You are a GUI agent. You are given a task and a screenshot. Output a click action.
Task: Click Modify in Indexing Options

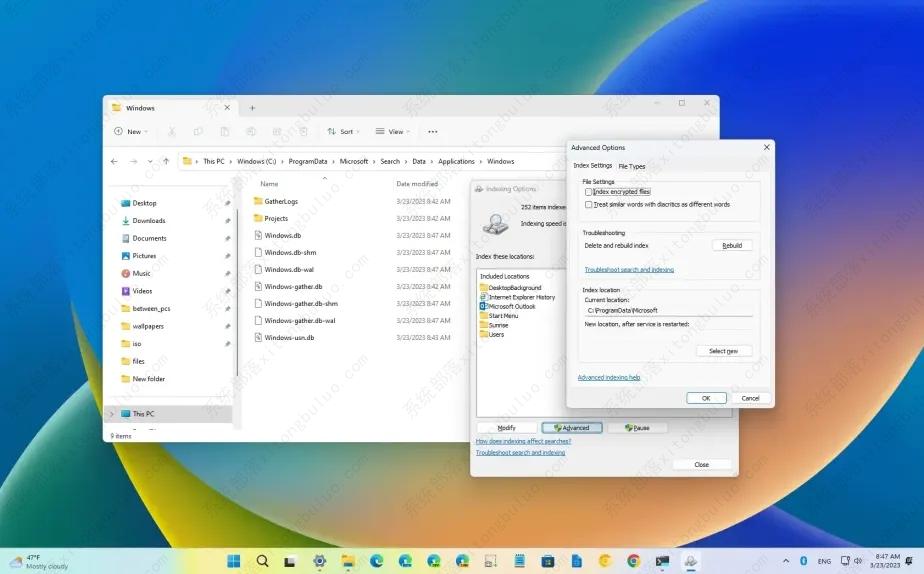coord(507,428)
